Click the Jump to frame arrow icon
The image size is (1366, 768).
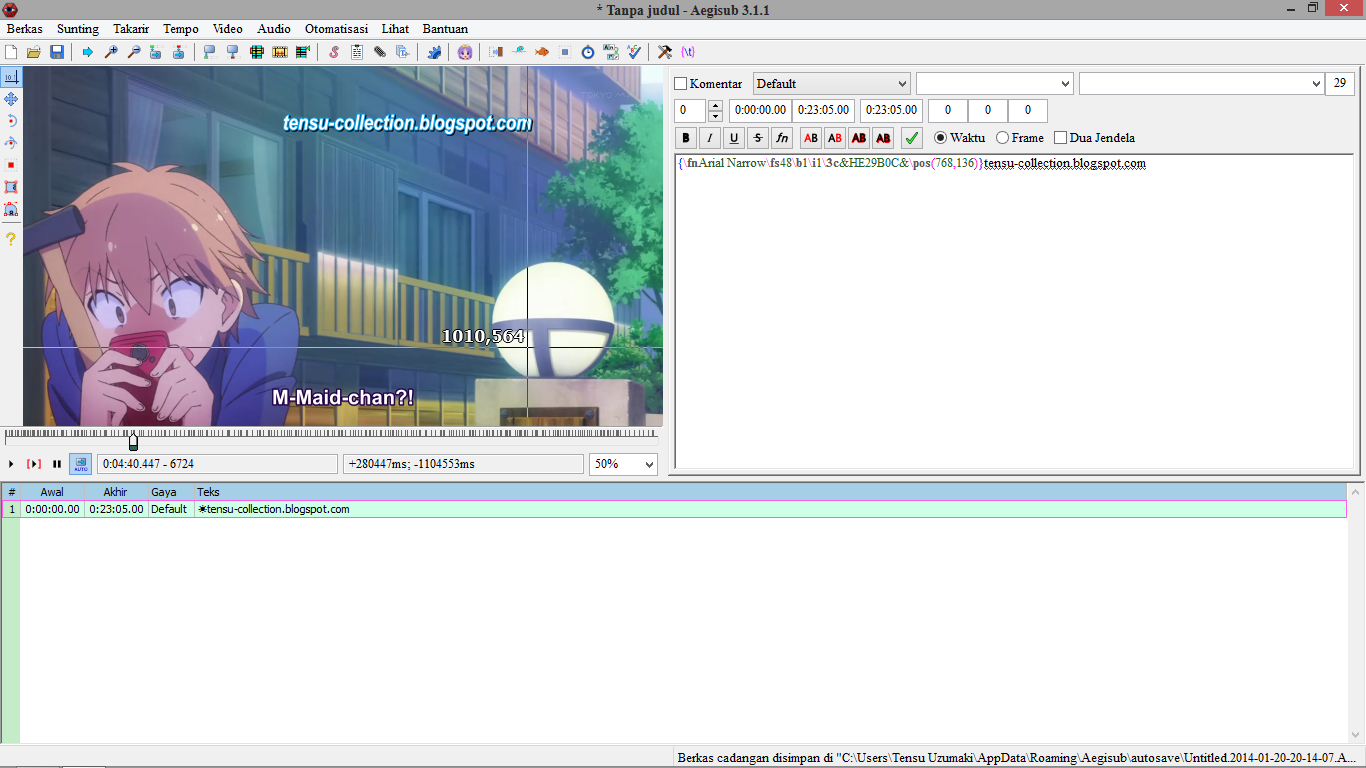[88, 52]
